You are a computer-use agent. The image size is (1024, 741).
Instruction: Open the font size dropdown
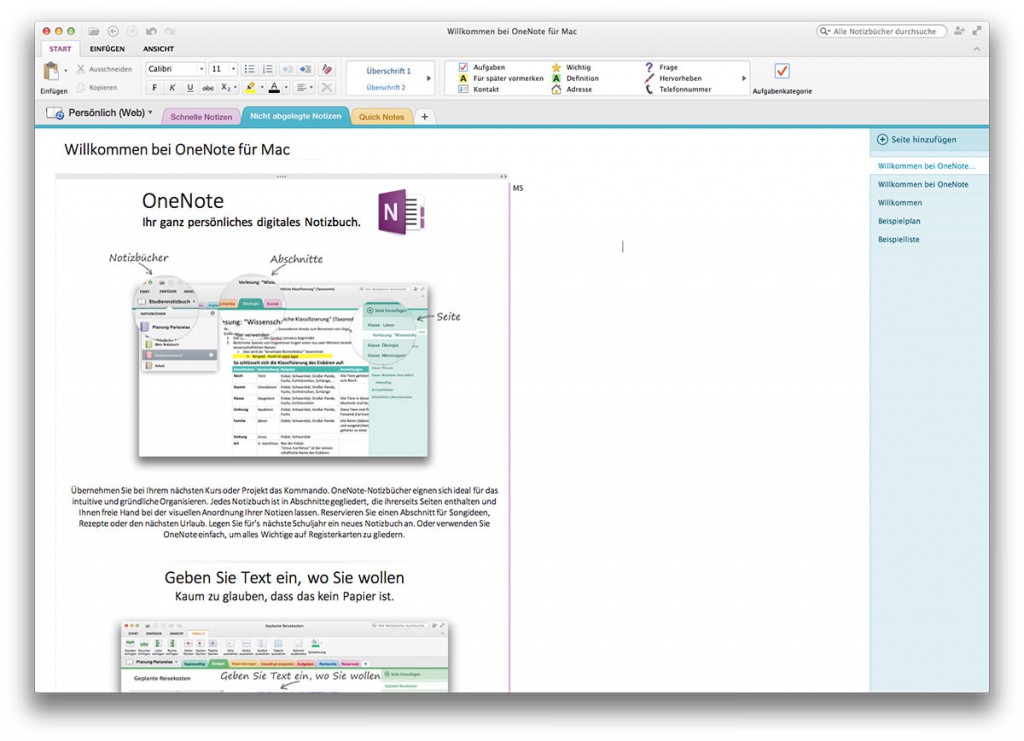tap(233, 68)
